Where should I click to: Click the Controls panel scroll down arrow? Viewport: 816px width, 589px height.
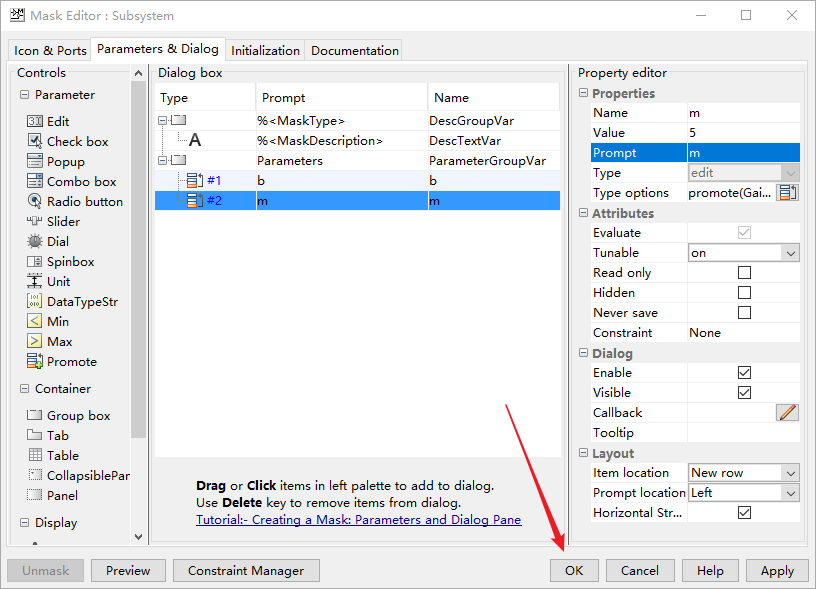coord(138,536)
